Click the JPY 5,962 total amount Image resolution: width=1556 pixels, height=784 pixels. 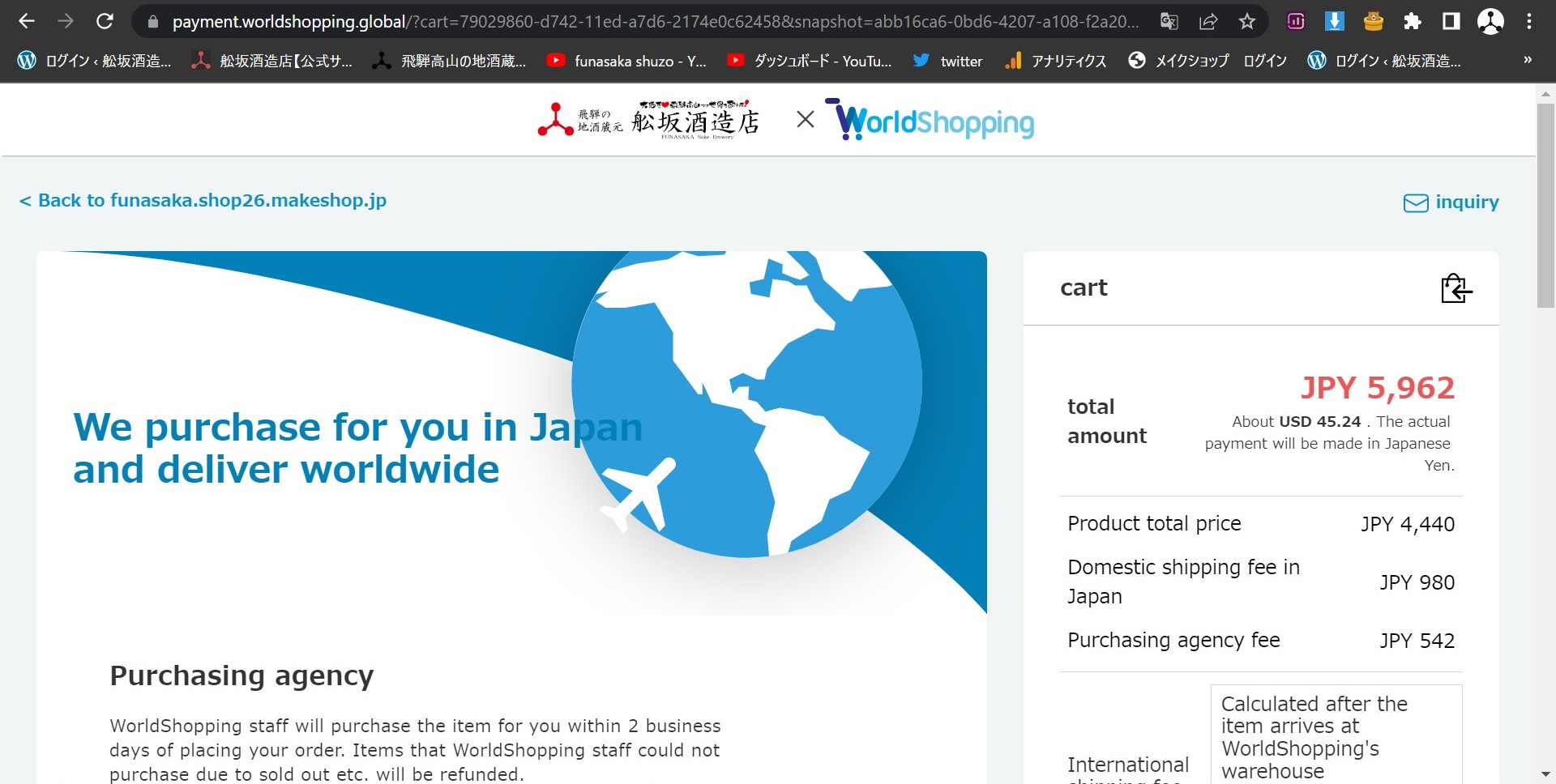(1378, 388)
